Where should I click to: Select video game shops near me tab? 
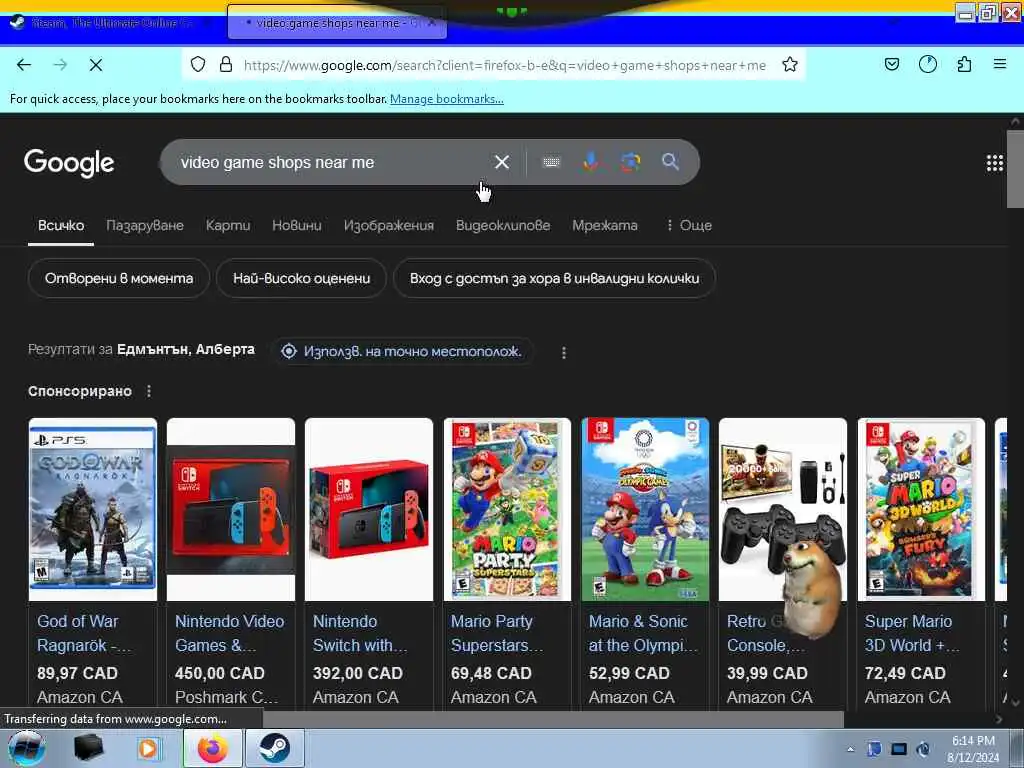pos(337,23)
